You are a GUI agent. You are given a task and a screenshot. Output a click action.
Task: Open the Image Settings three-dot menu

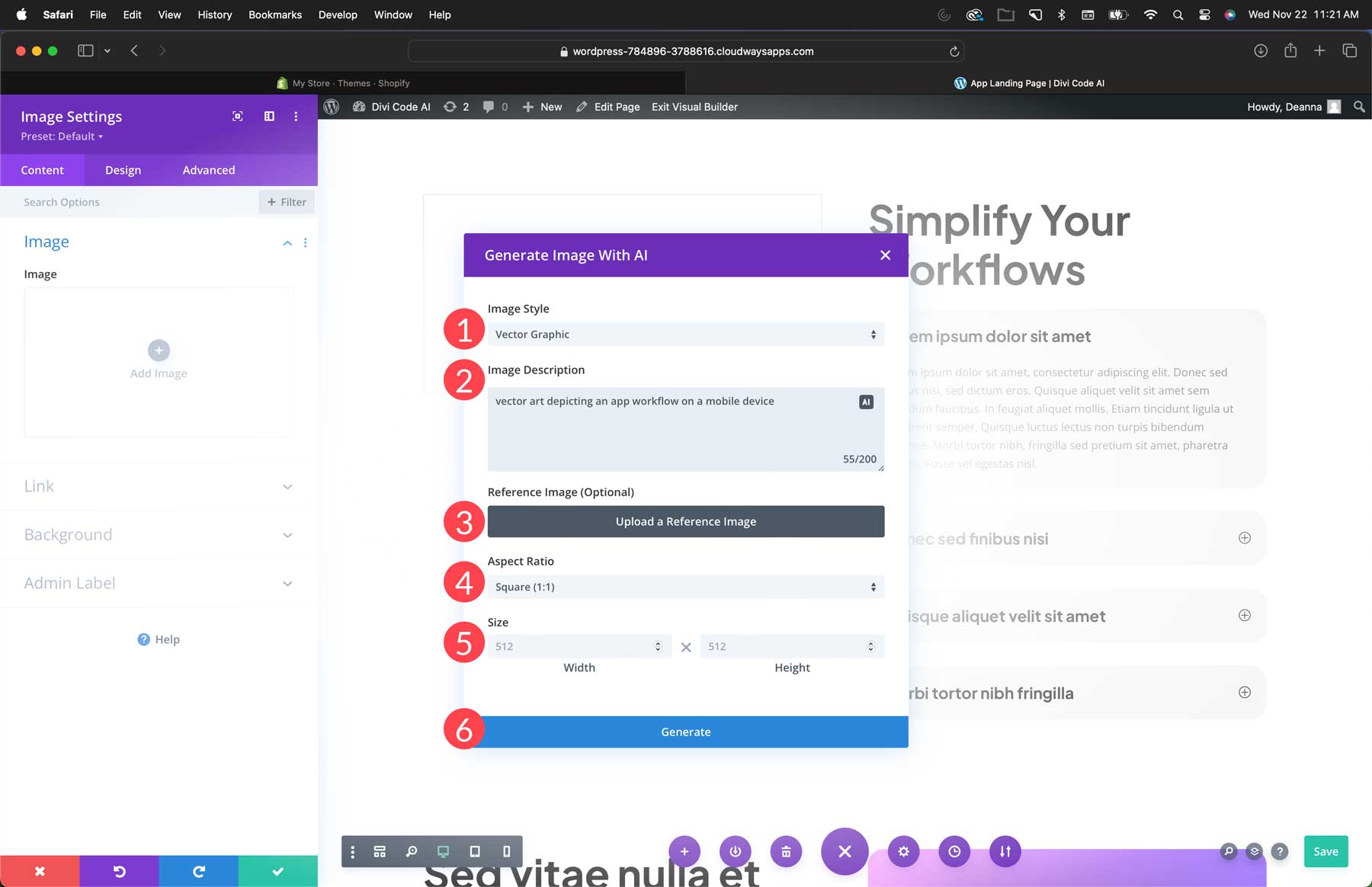click(296, 117)
